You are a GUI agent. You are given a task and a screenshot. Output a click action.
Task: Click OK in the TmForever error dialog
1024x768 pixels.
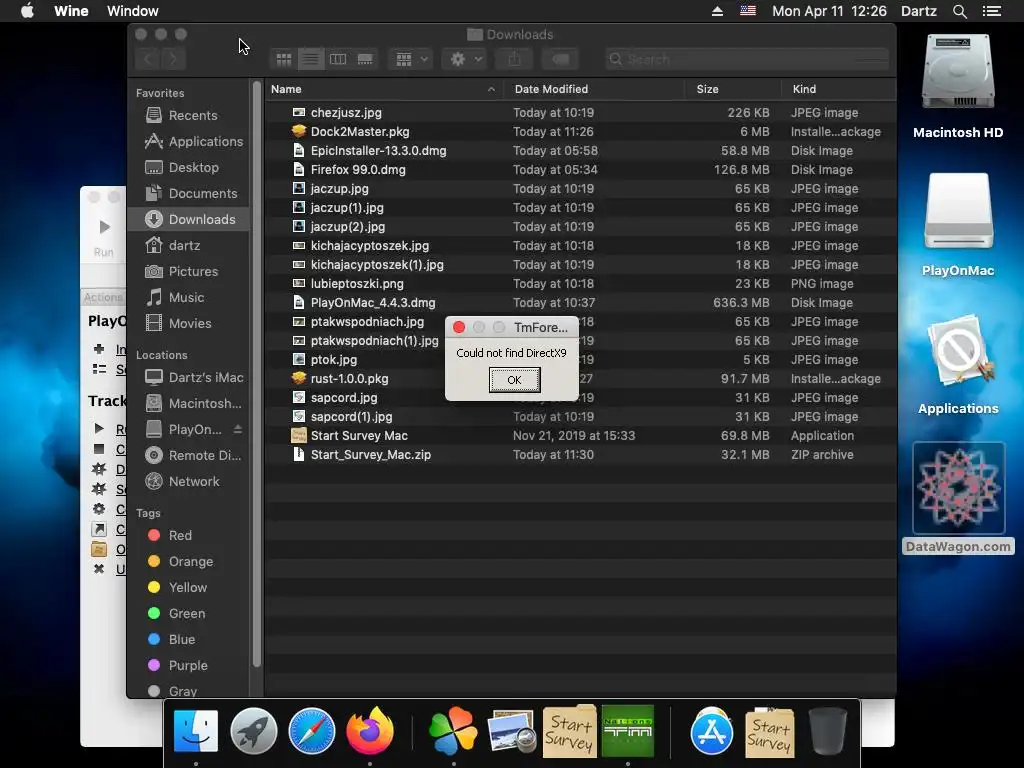(x=515, y=379)
